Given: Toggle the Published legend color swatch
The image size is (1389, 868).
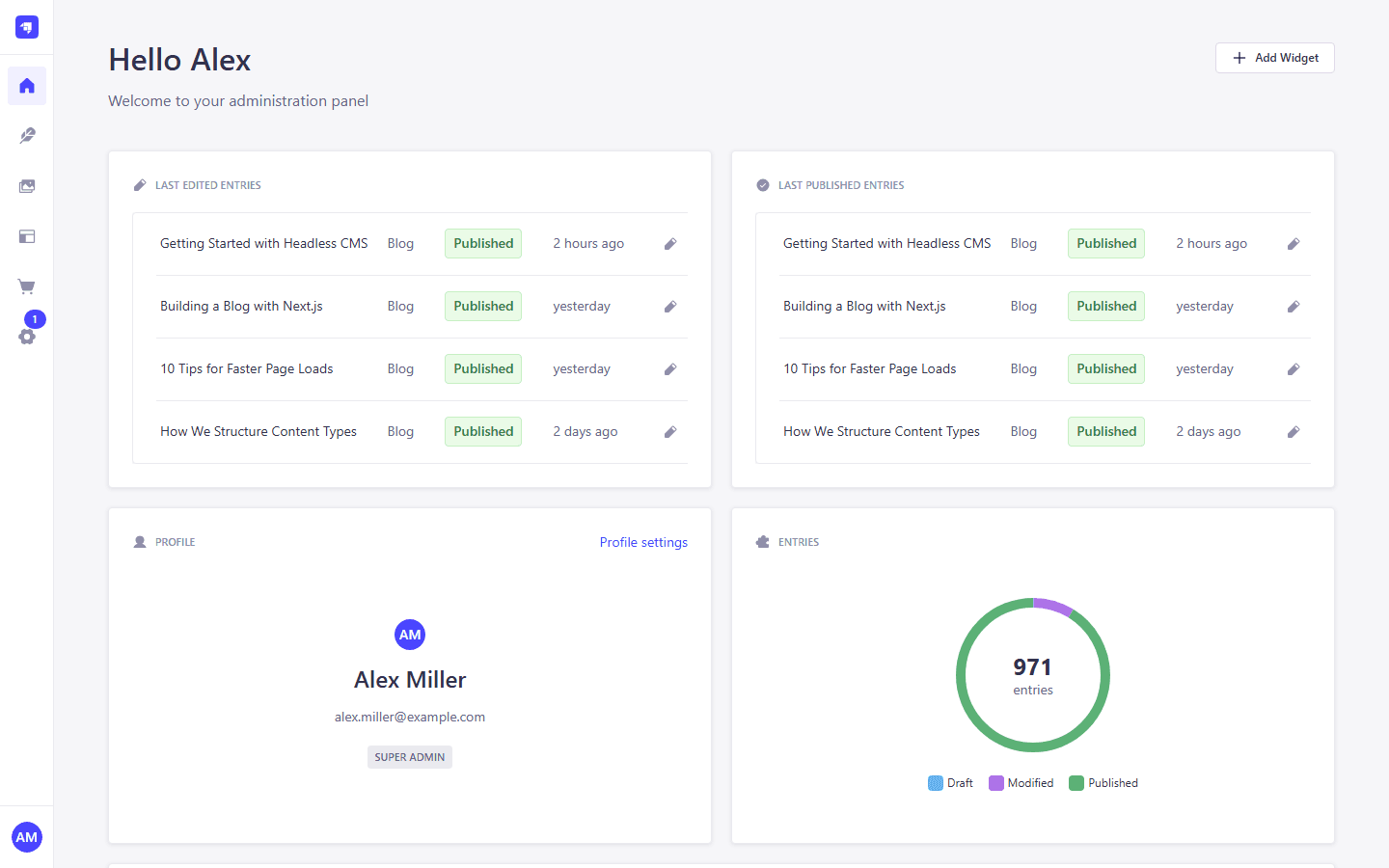Looking at the screenshot, I should 1076,783.
